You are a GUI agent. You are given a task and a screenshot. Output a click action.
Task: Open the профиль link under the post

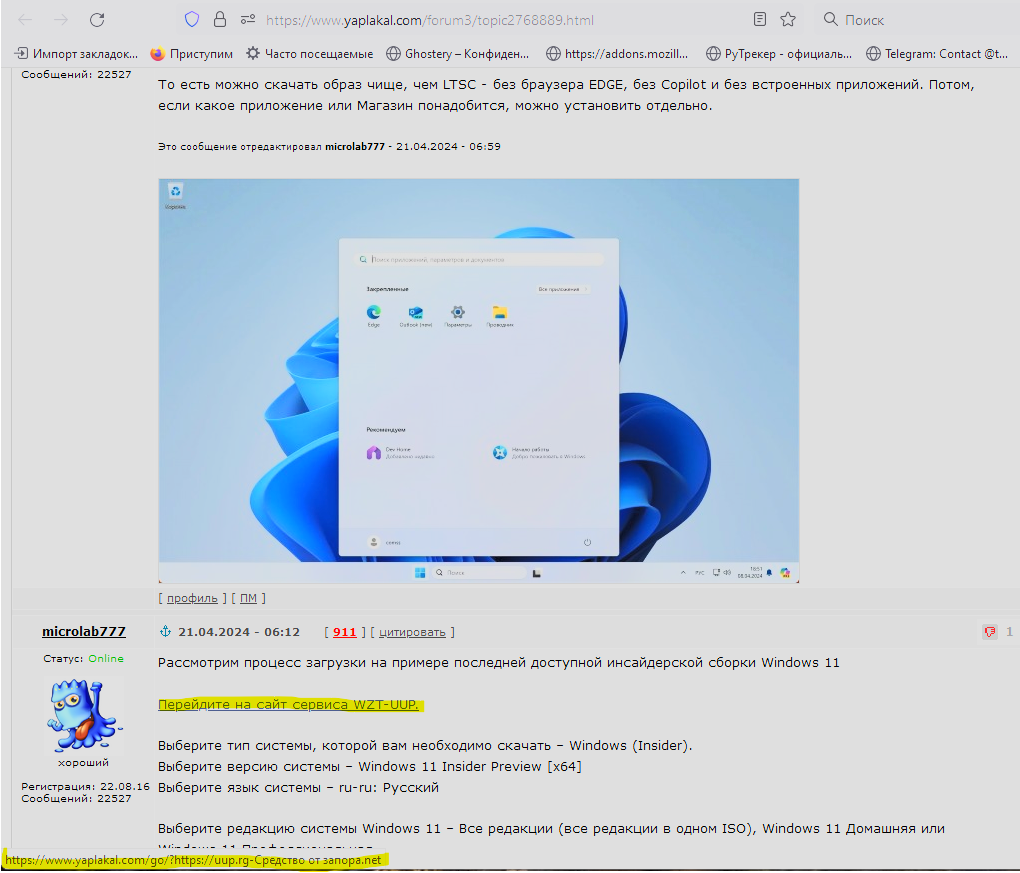coord(192,598)
